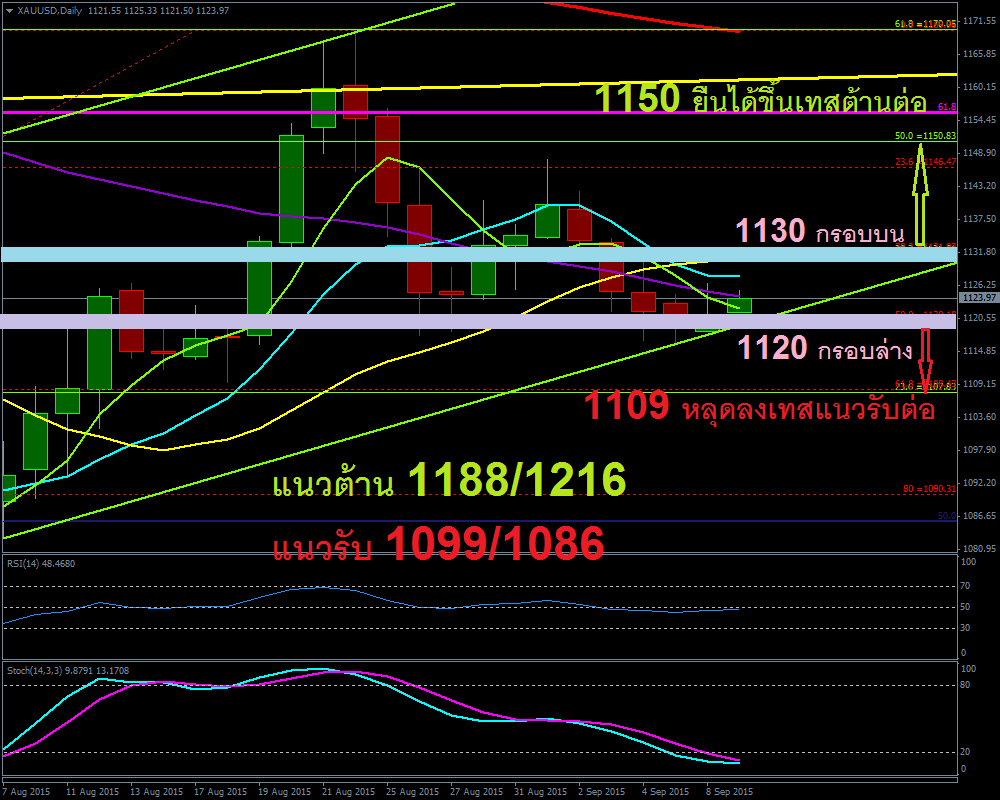The image size is (1000, 800).
Task: Click the RSI(14) 48.4680 indicator label
Action: pyautogui.click(x=40, y=563)
